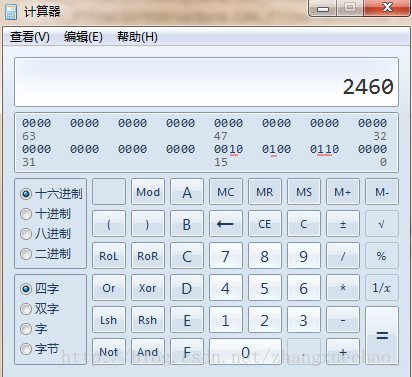Tap the hex digit F key
The height and width of the screenshot is (377, 412).
pos(187,352)
